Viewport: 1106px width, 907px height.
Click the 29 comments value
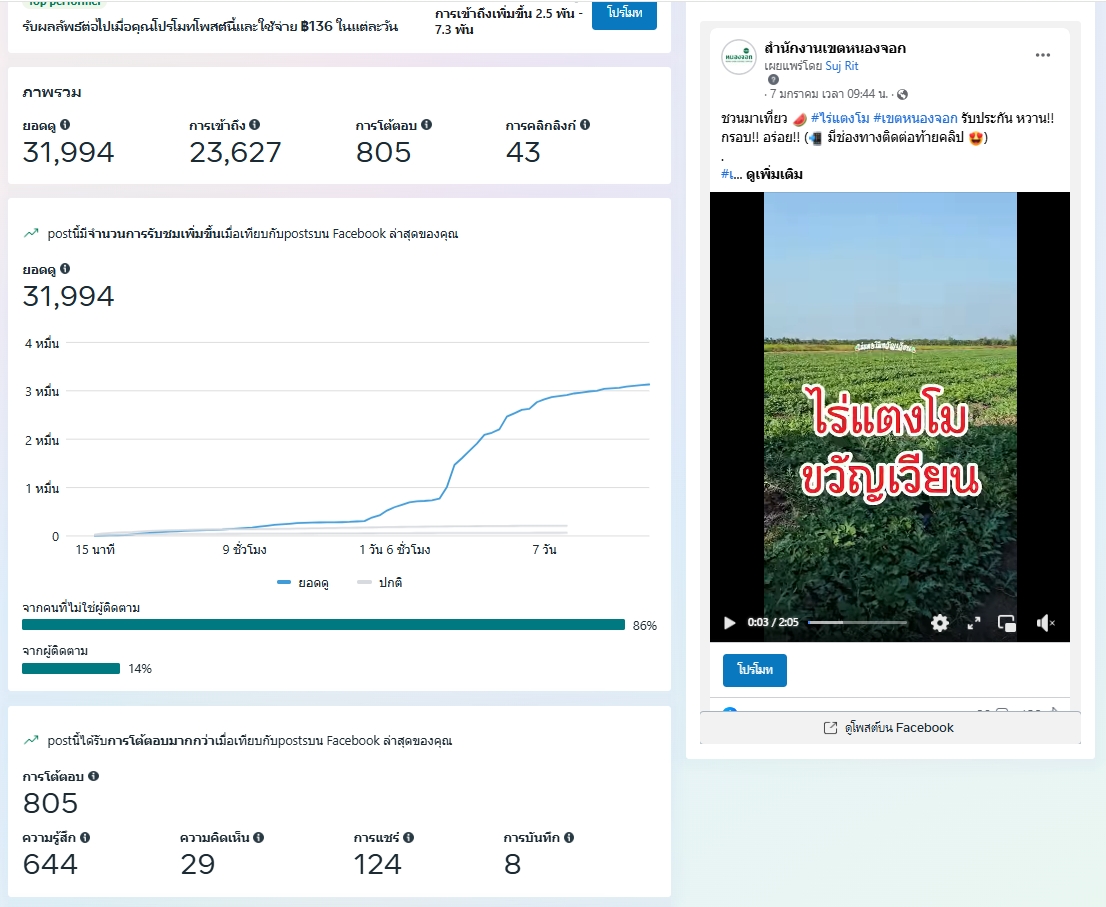[198, 864]
